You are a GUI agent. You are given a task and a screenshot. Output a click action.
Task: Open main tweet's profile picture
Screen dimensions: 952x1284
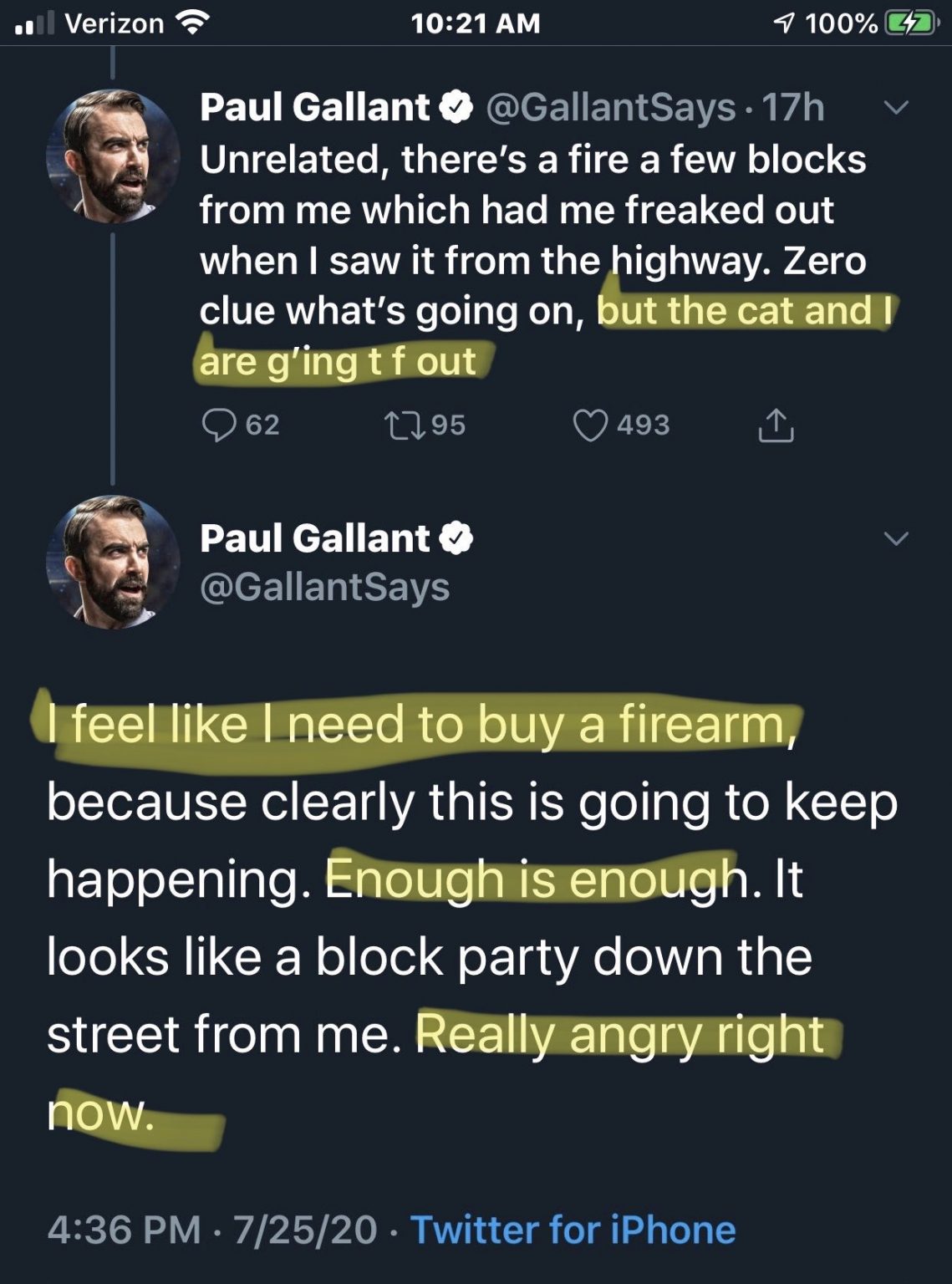pos(113,562)
